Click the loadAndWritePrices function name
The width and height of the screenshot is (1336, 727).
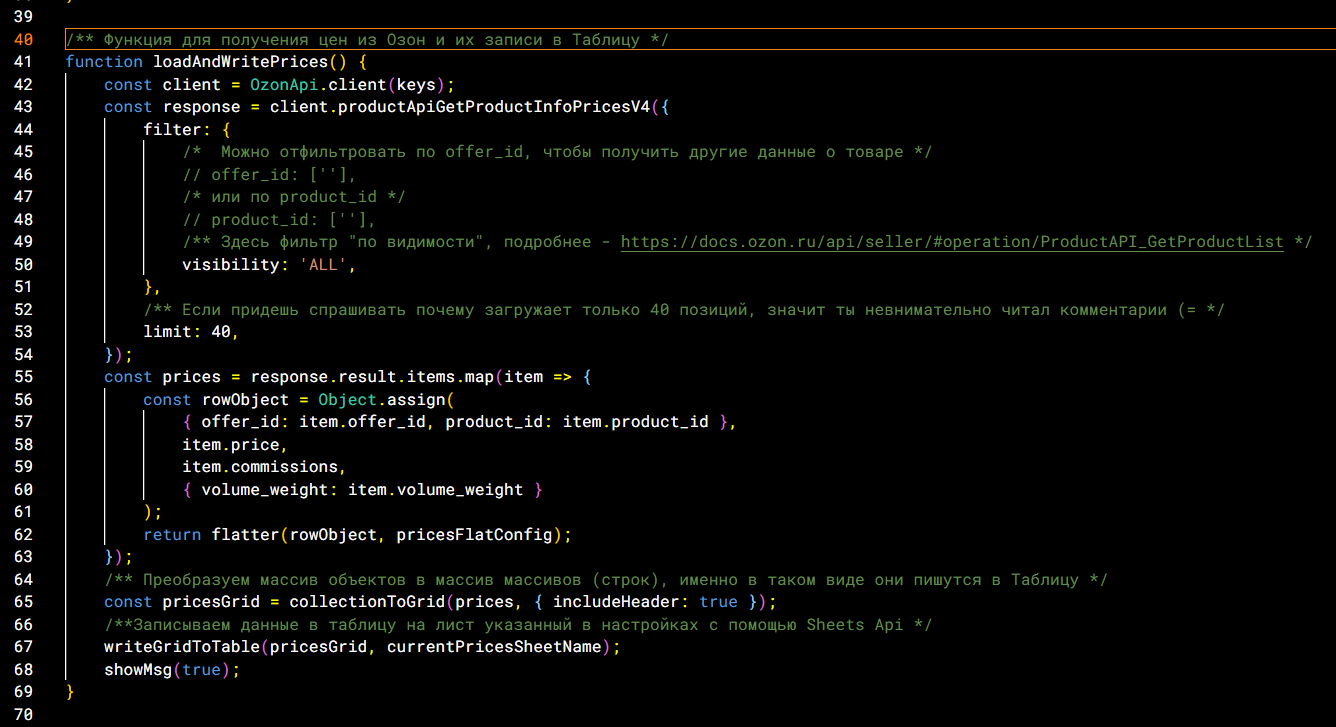pos(241,62)
